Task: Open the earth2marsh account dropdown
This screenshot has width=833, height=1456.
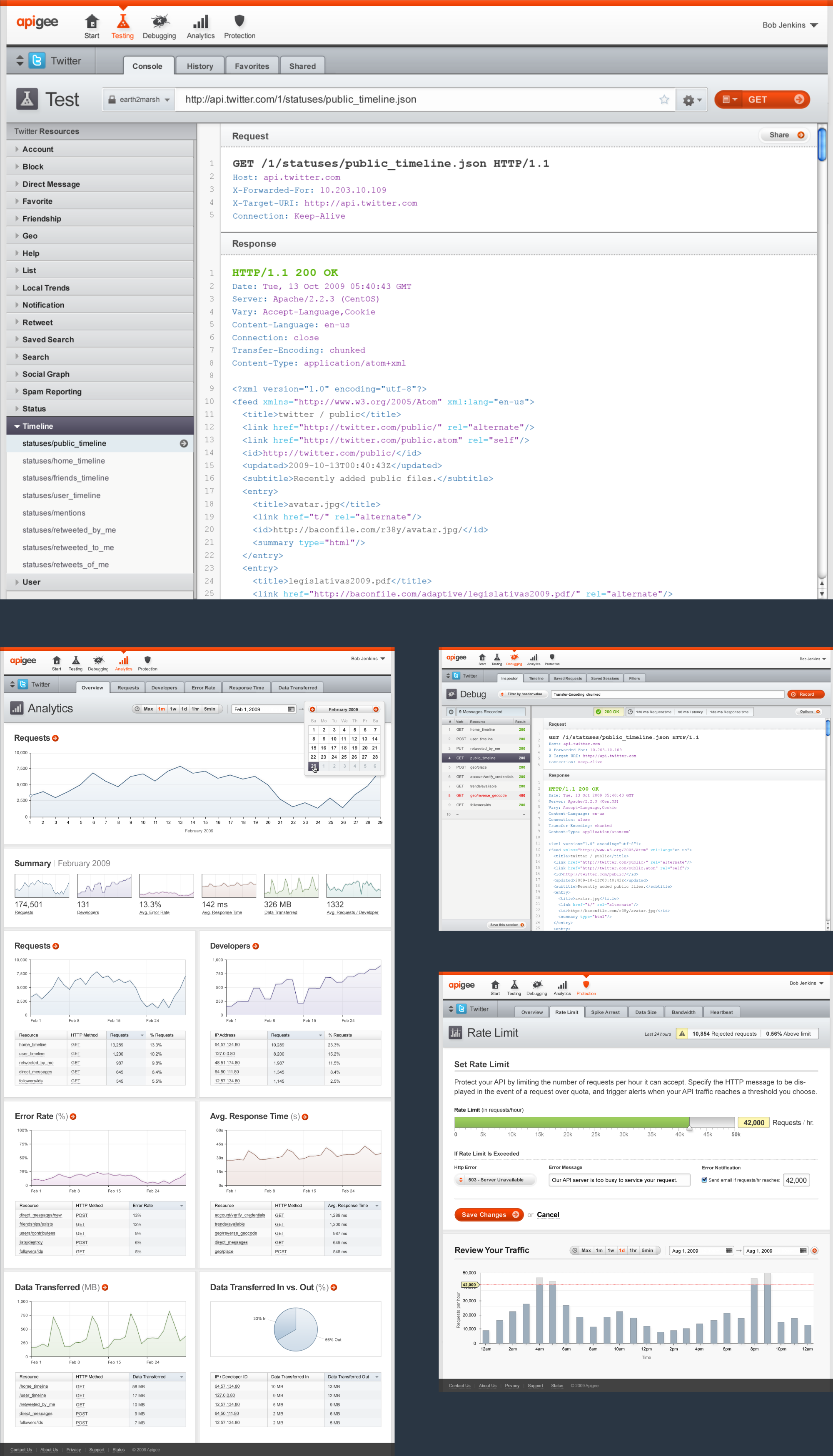Action: (139, 100)
